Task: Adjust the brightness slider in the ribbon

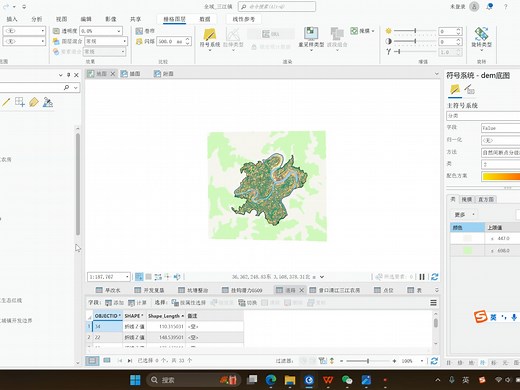Action: [x=415, y=31]
